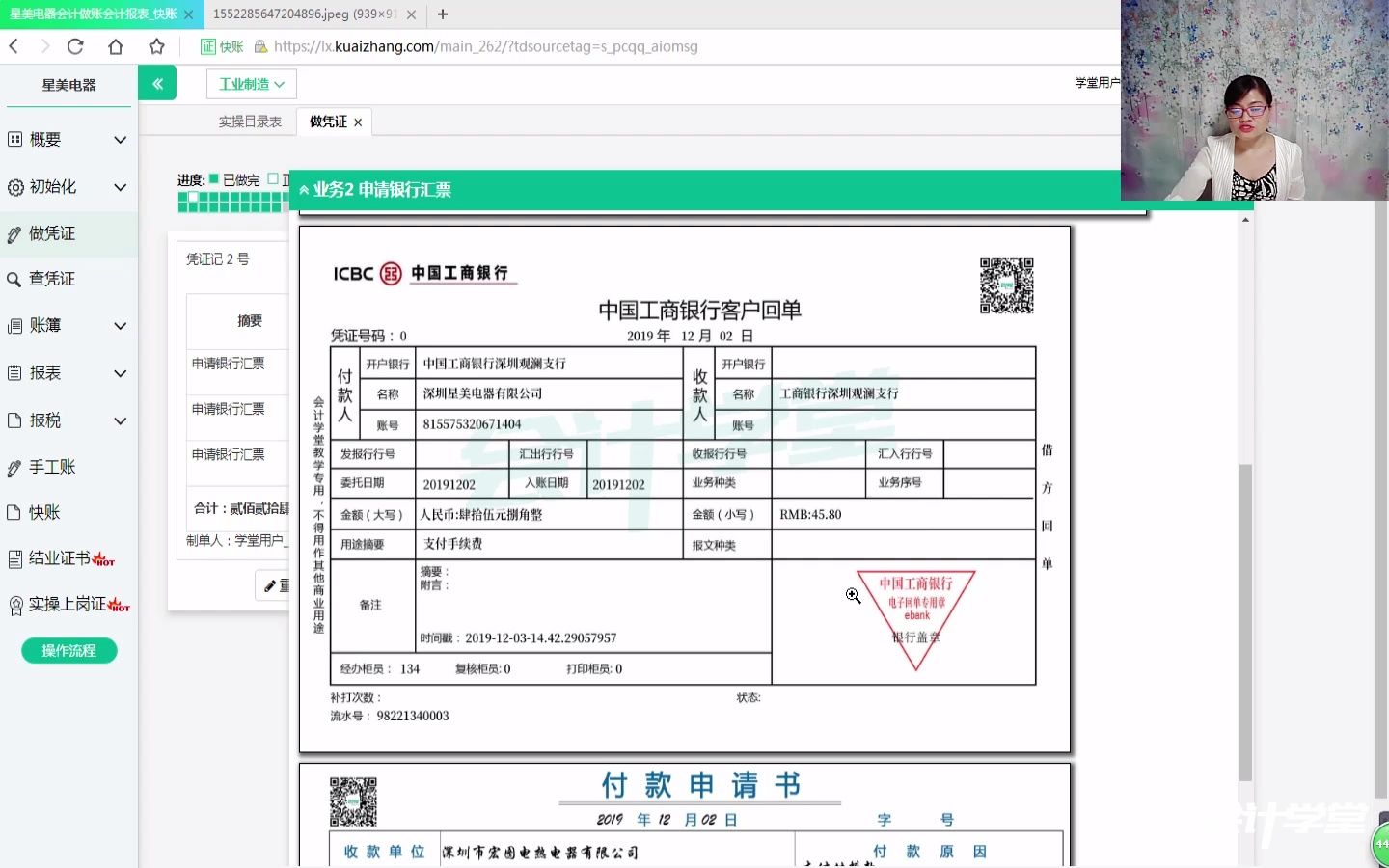Click the scrollbar up arrow
Viewport: 1389px width, 868px height.
tap(1245, 220)
